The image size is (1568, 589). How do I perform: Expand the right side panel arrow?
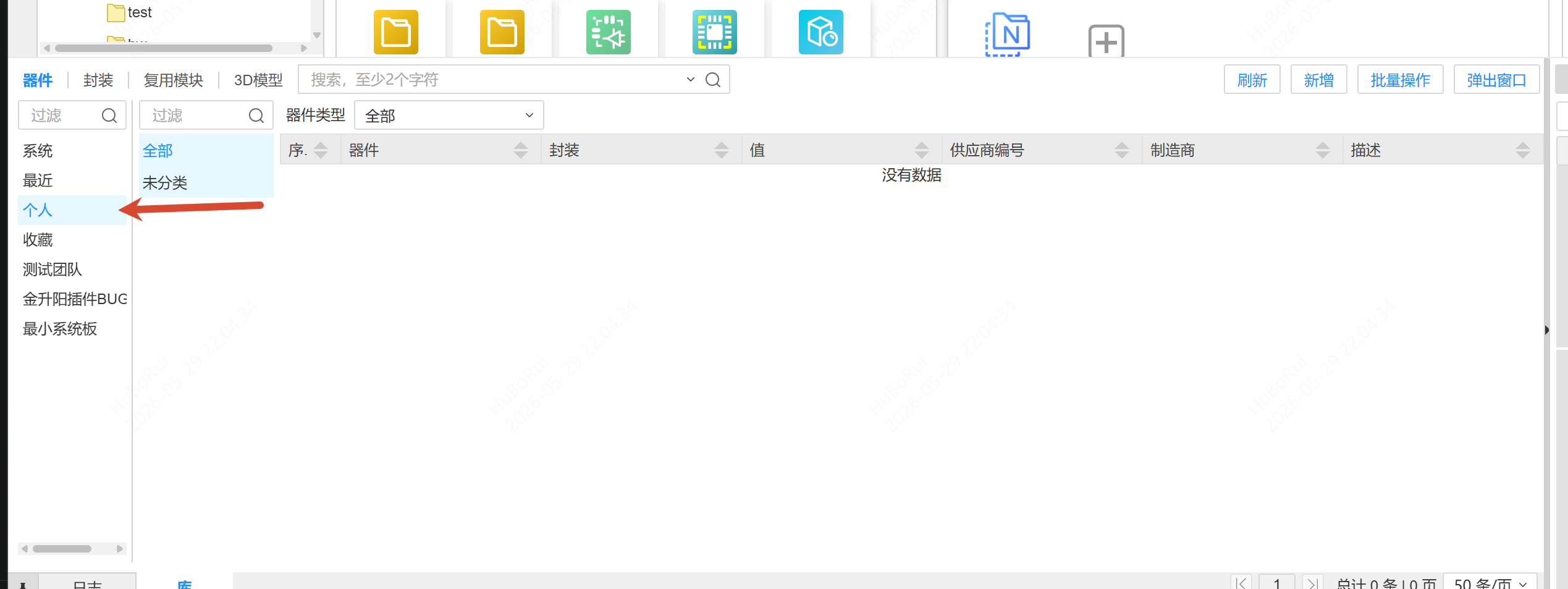click(x=1546, y=330)
